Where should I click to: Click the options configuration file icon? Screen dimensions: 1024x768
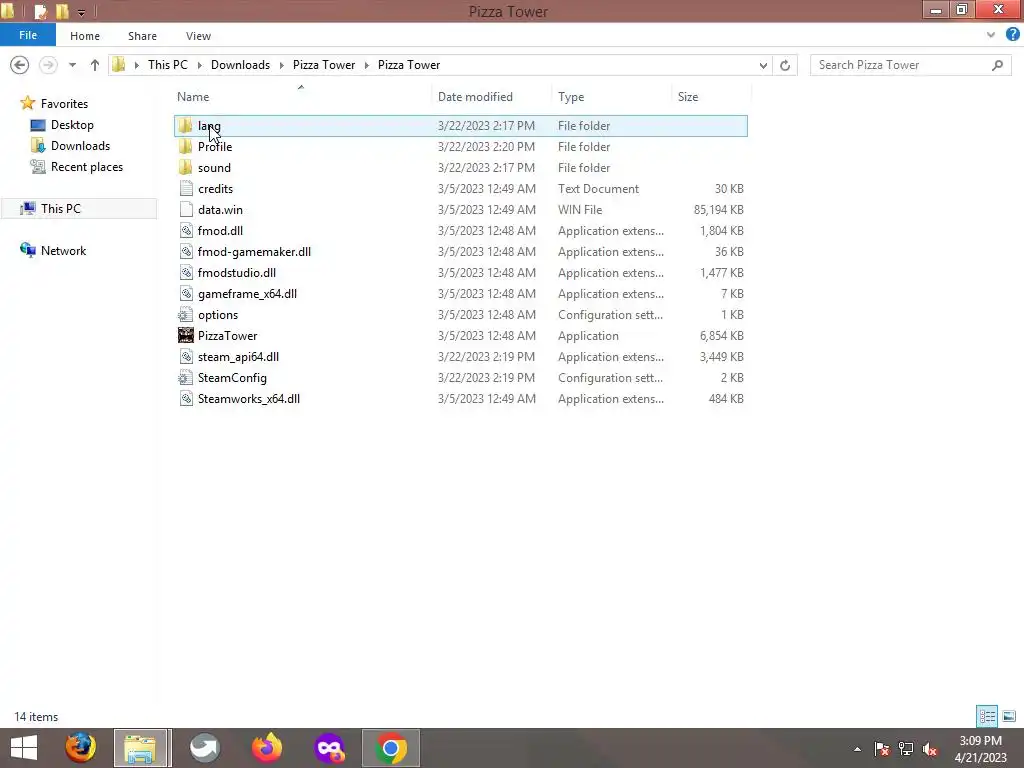185,314
